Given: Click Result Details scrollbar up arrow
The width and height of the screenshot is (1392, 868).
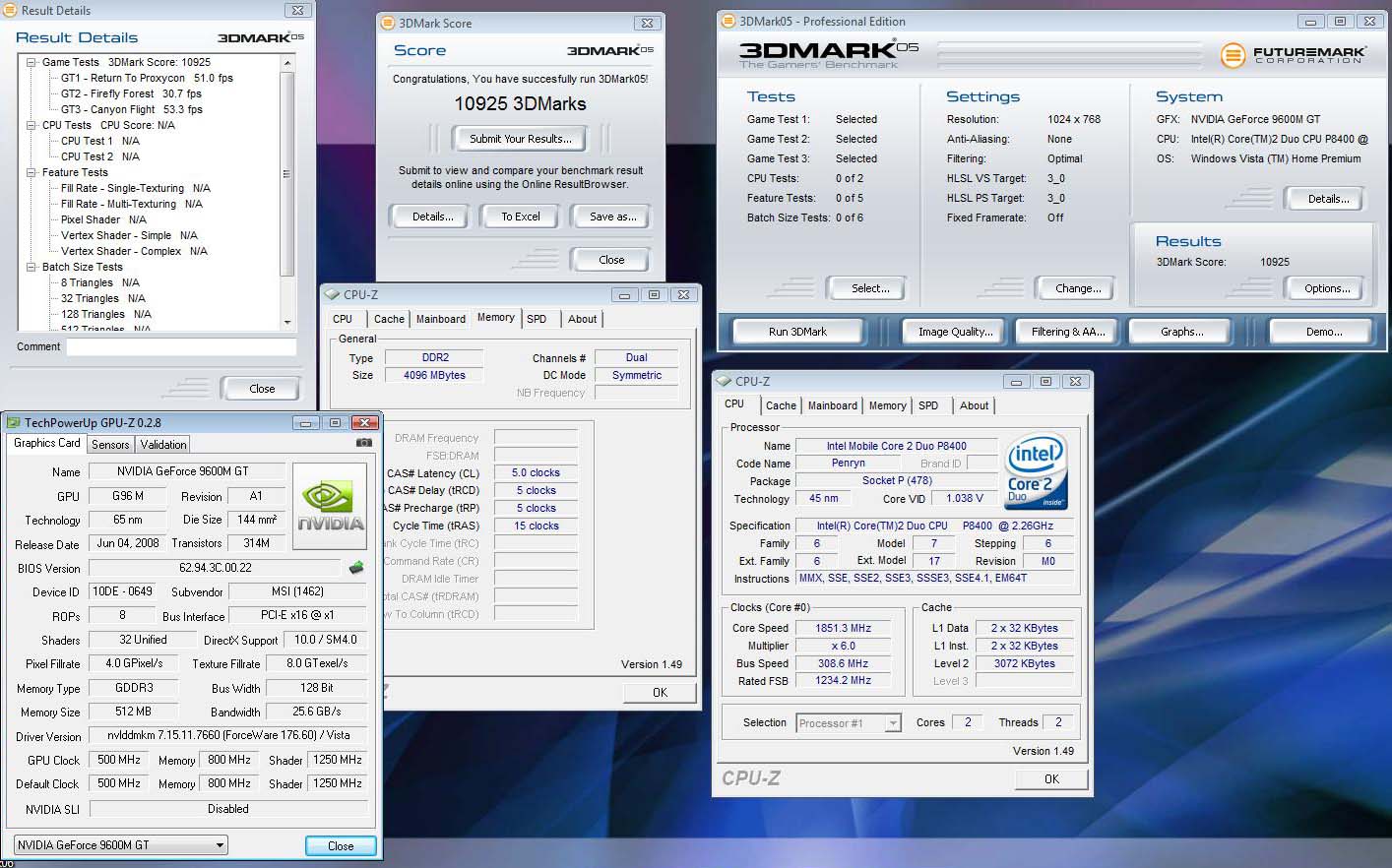Looking at the screenshot, I should pyautogui.click(x=287, y=63).
